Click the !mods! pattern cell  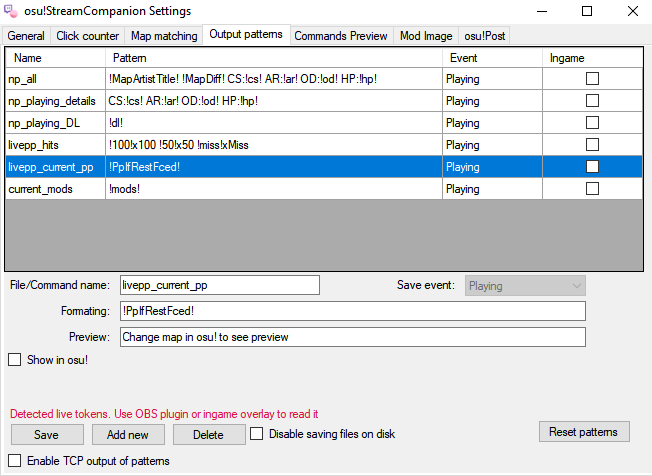point(274,189)
